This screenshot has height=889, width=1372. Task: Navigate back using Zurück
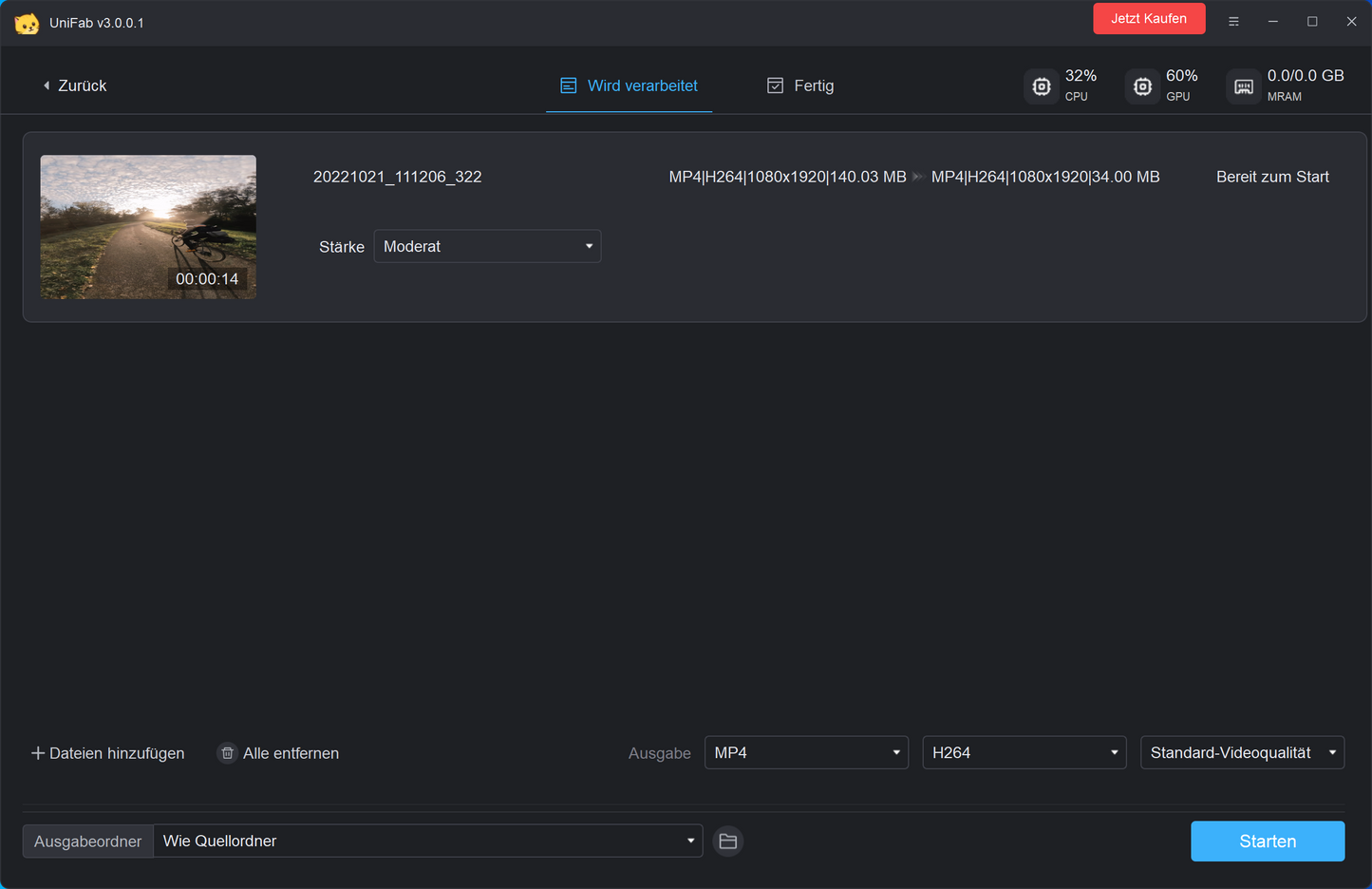(74, 85)
